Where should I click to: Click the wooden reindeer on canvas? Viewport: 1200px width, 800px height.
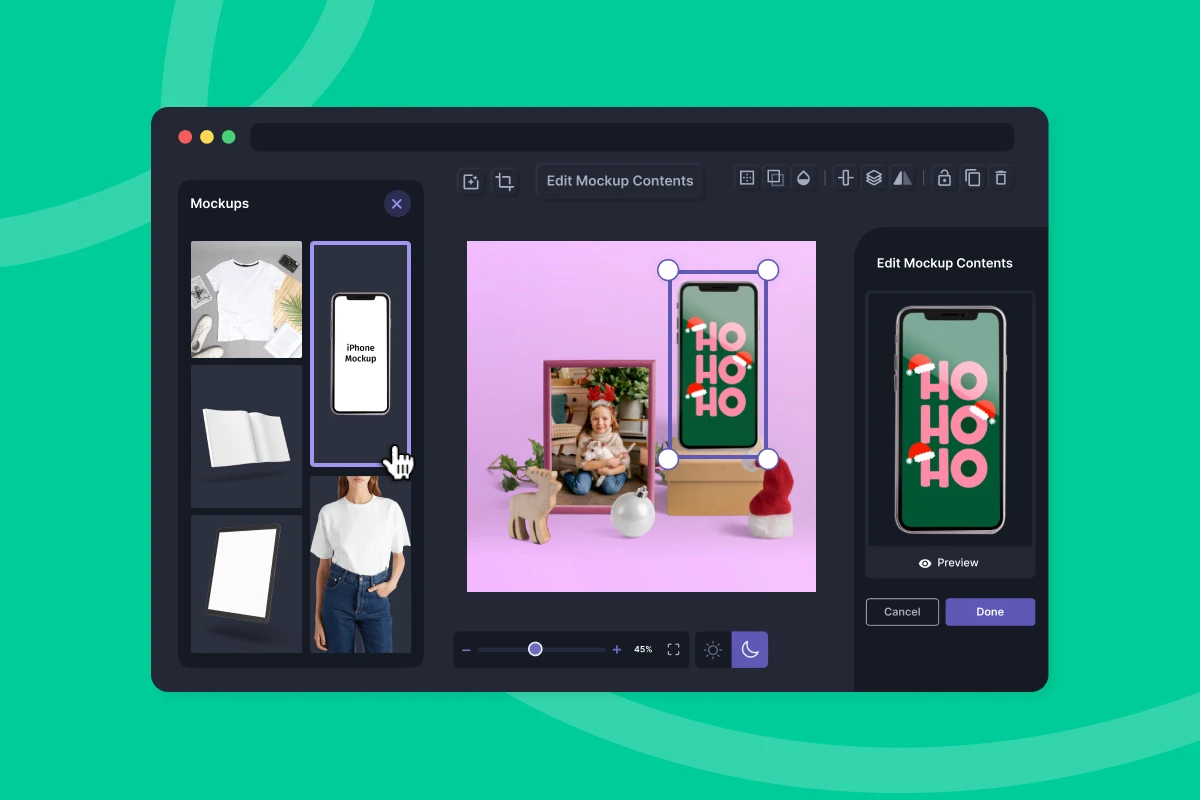[531, 504]
